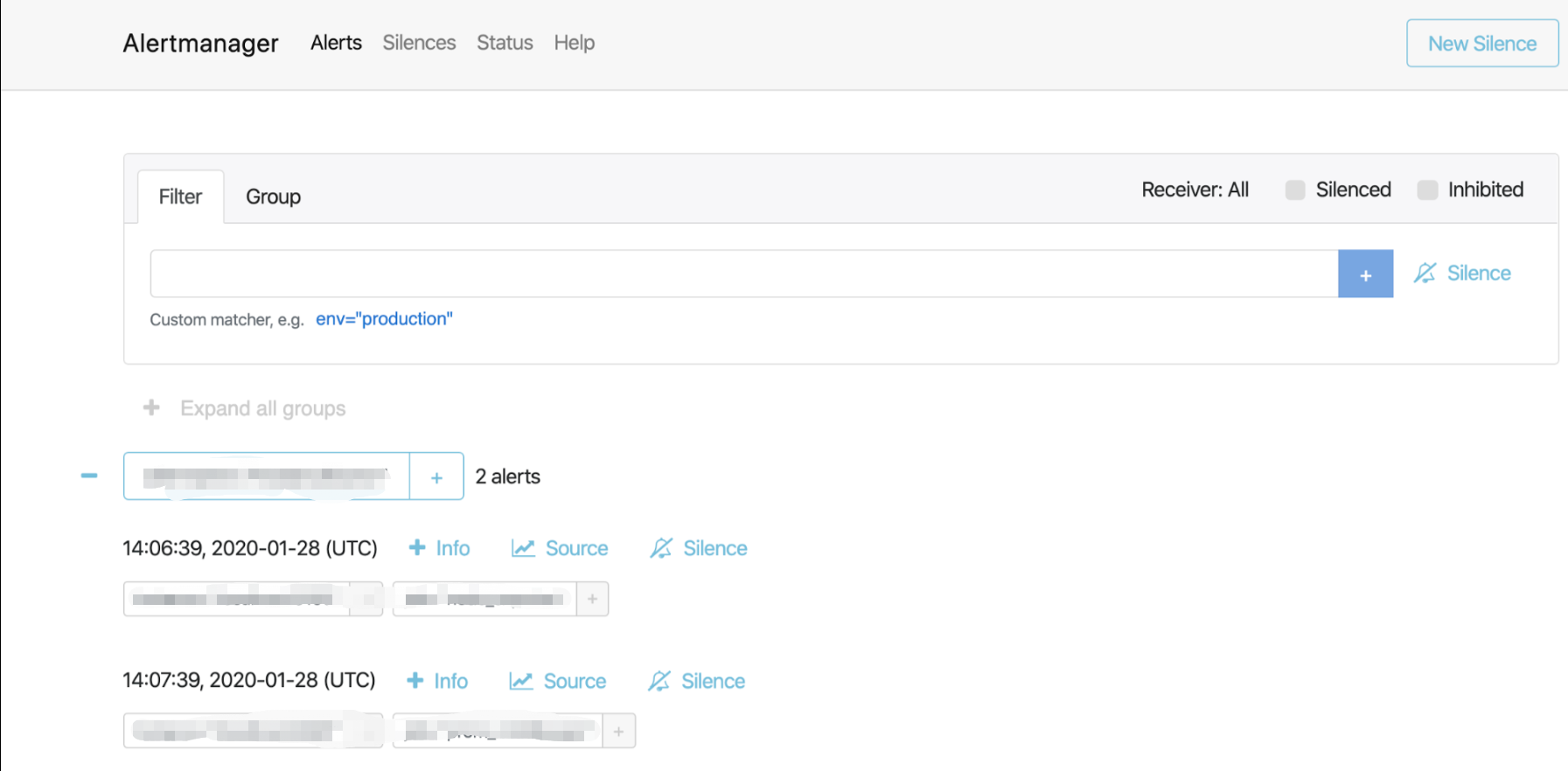1568x771 pixels.
Task: Click the 14:06:39 alert timestamp
Action: 250,548
